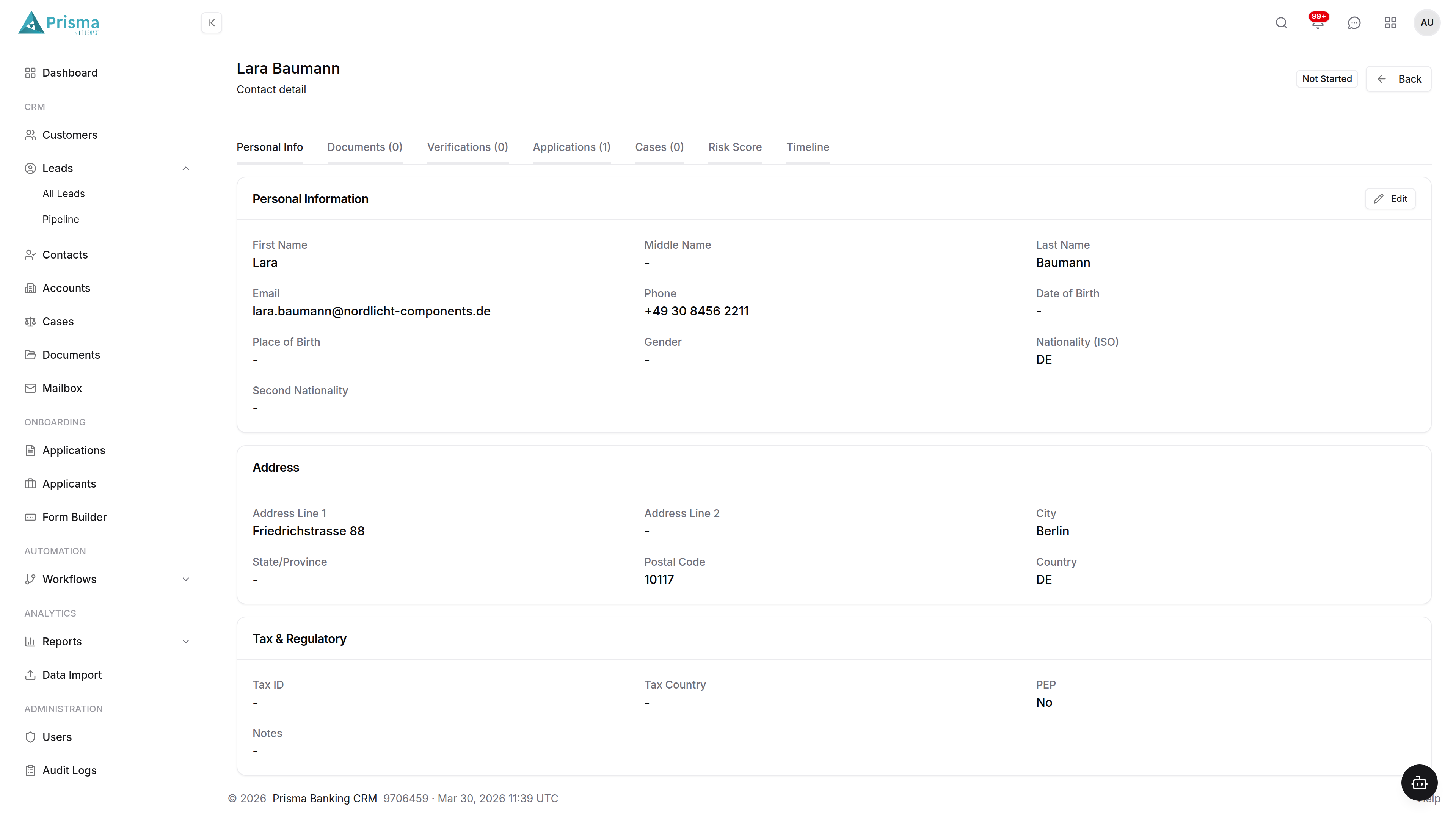The height and width of the screenshot is (819, 1456).
Task: Go to Dashboard page label
Action: (69, 73)
